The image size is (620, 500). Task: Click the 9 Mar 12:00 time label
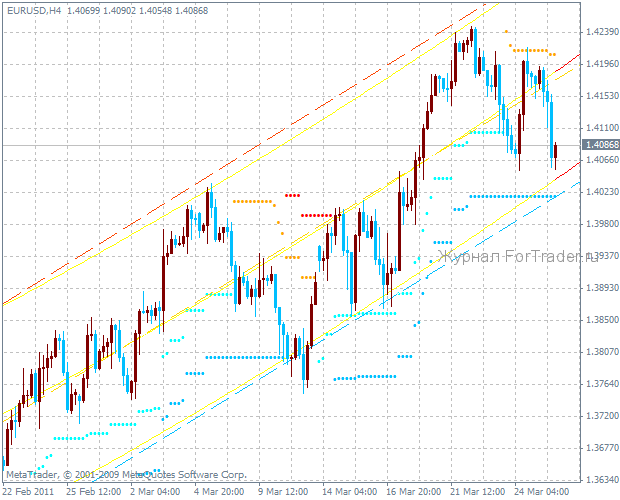point(283,492)
